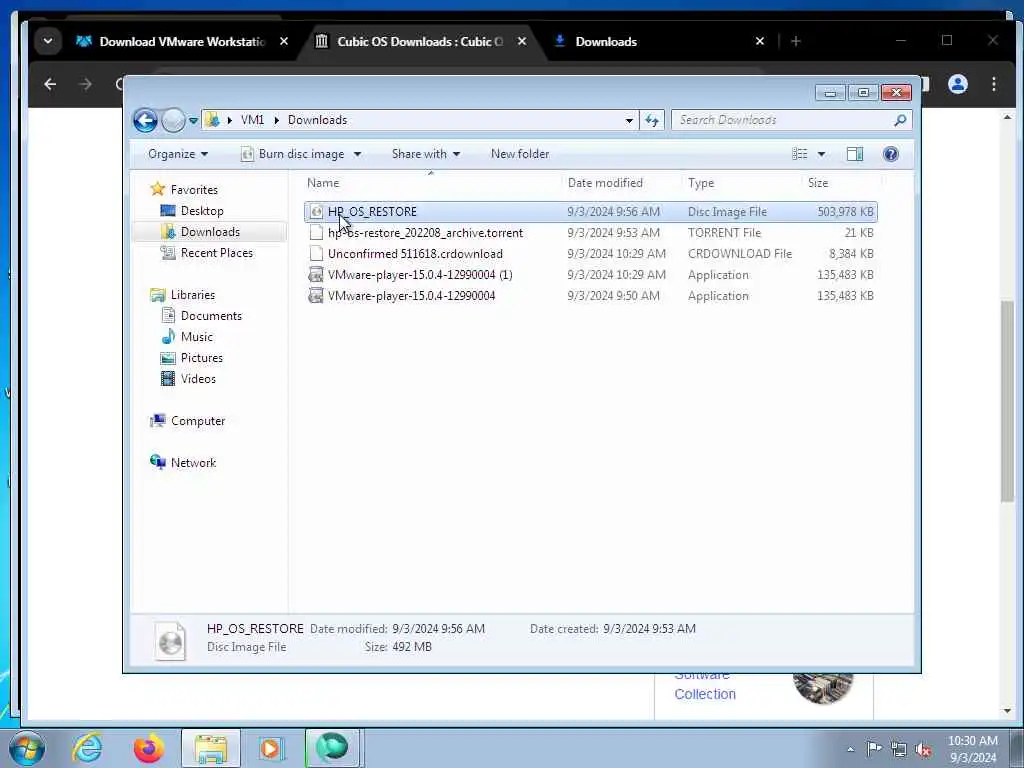Select the HP_OS_RESTORE disc image file
Screen dimensions: 1024x768
click(590, 212)
